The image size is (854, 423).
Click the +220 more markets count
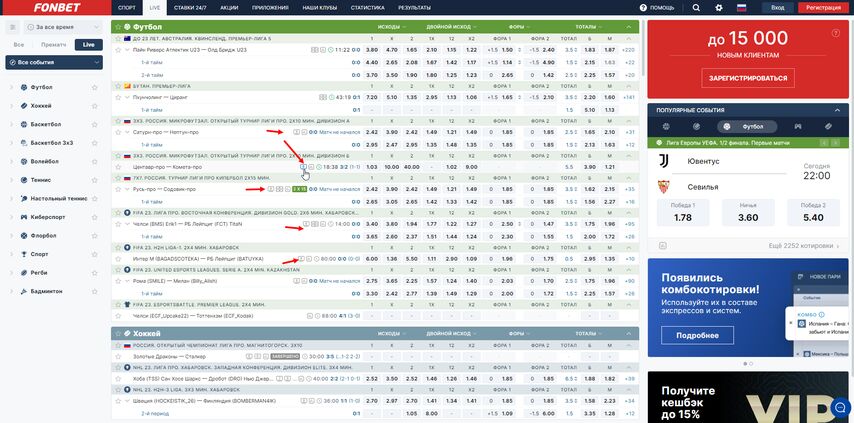tap(629, 50)
